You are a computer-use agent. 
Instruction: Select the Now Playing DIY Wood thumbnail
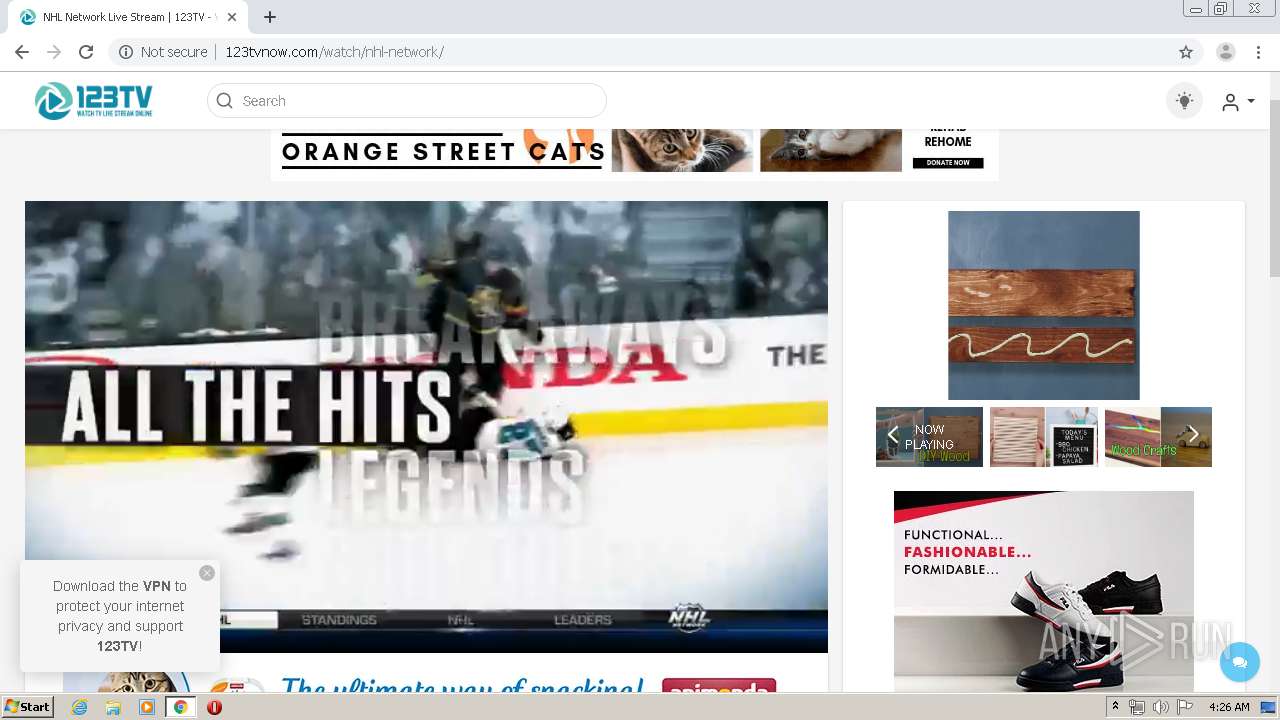(929, 437)
